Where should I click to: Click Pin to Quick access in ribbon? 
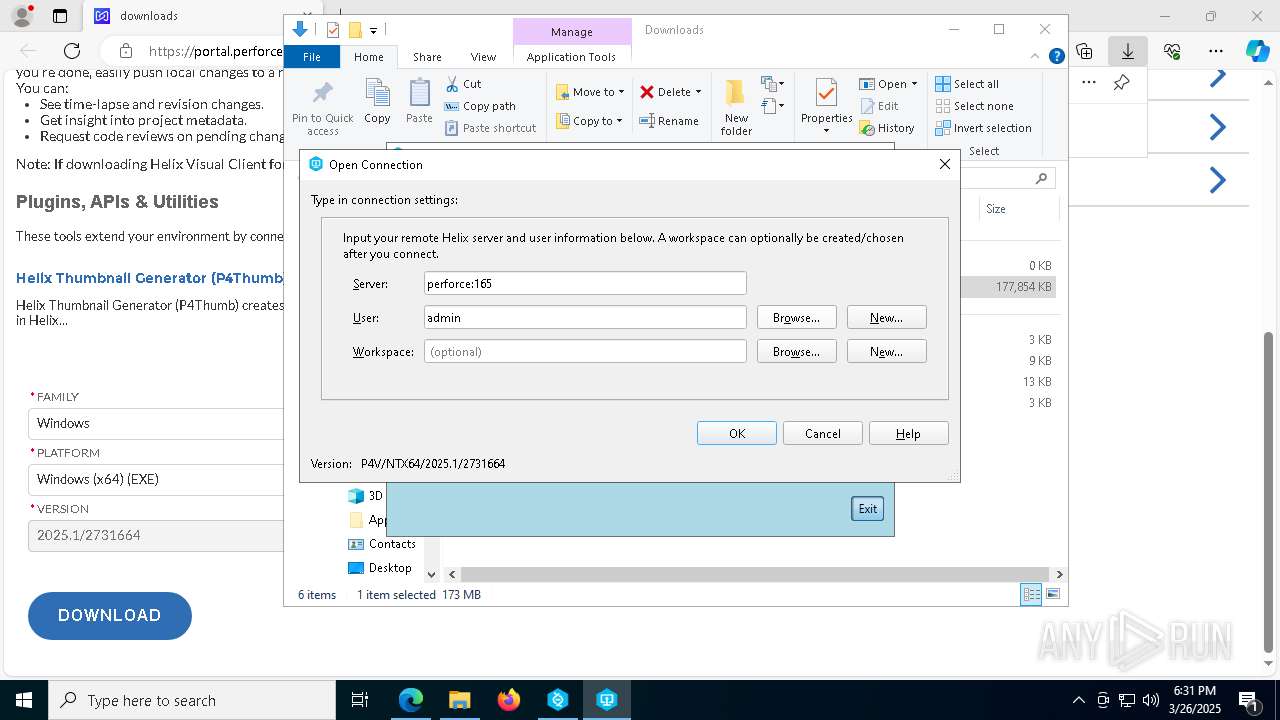tap(322, 108)
